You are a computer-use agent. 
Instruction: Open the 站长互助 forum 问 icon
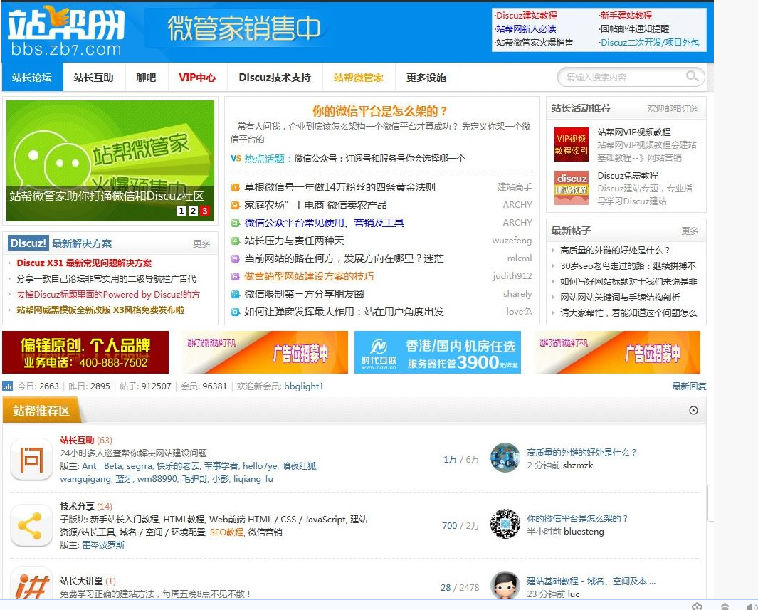click(x=31, y=459)
